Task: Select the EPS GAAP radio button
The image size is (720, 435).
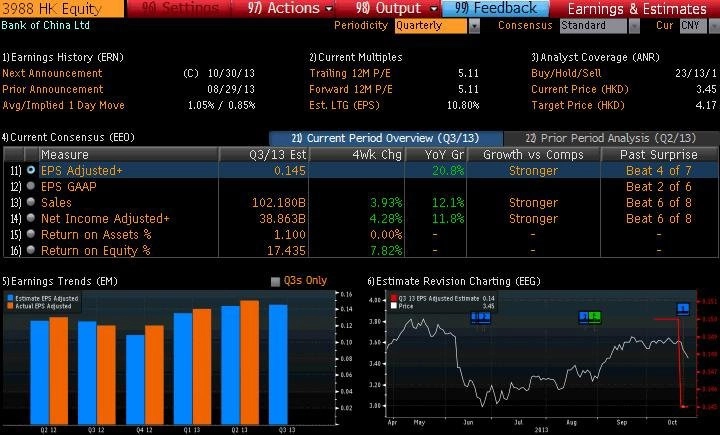Action: click(31, 186)
